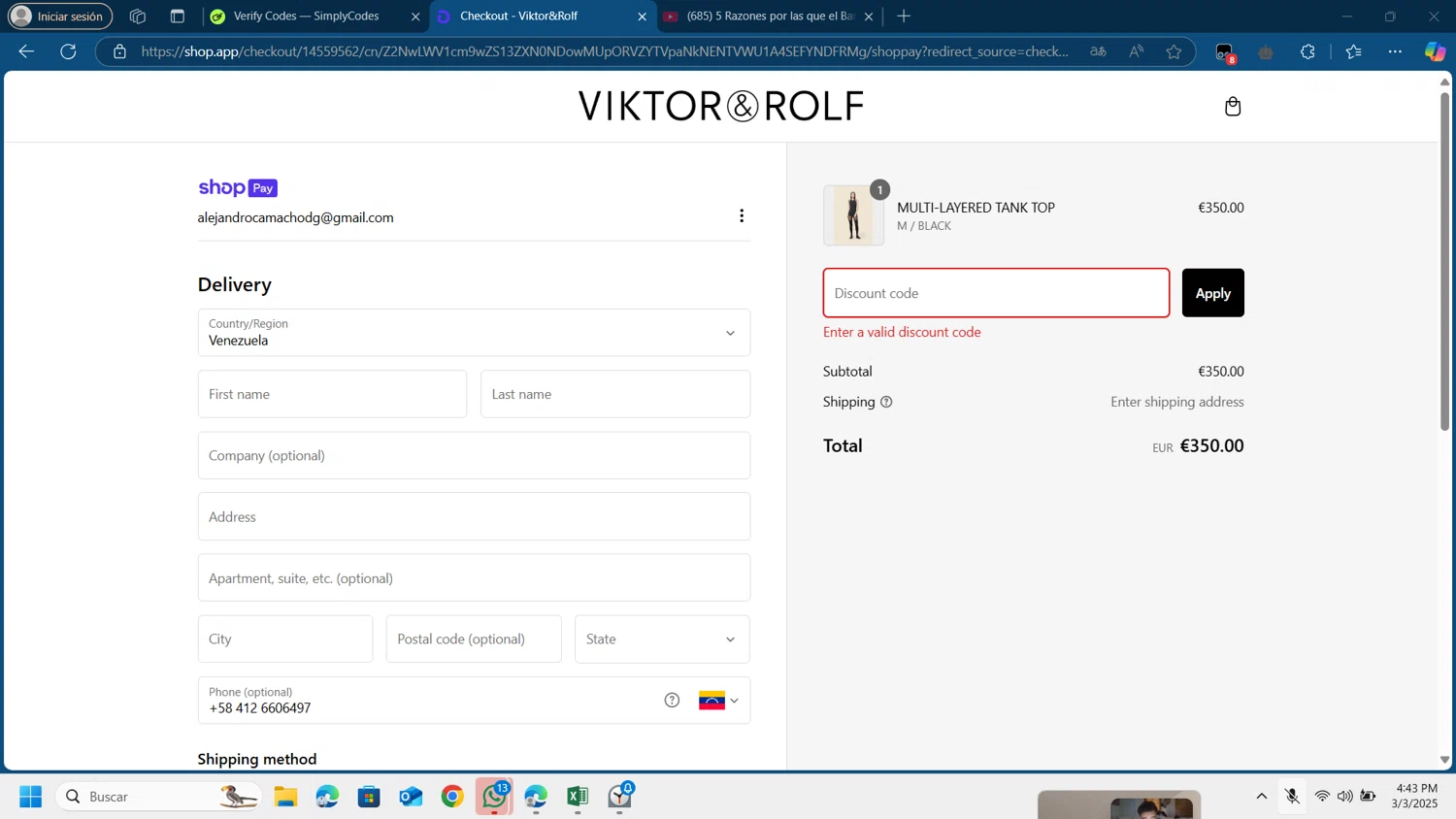Open the extension icon with badge 8
This screenshot has height=819, width=1456.
click(1225, 52)
